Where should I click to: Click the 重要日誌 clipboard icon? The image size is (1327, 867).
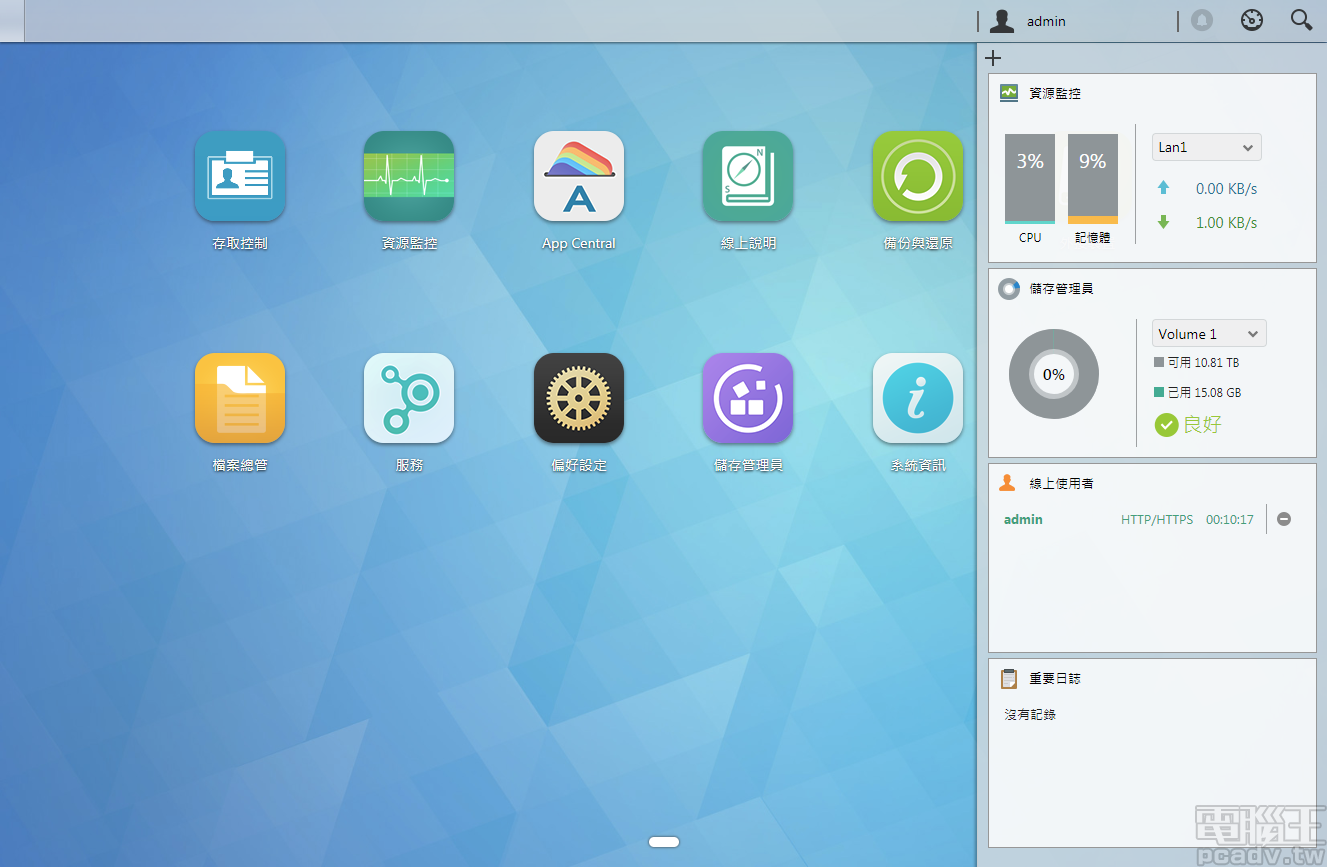[1009, 678]
